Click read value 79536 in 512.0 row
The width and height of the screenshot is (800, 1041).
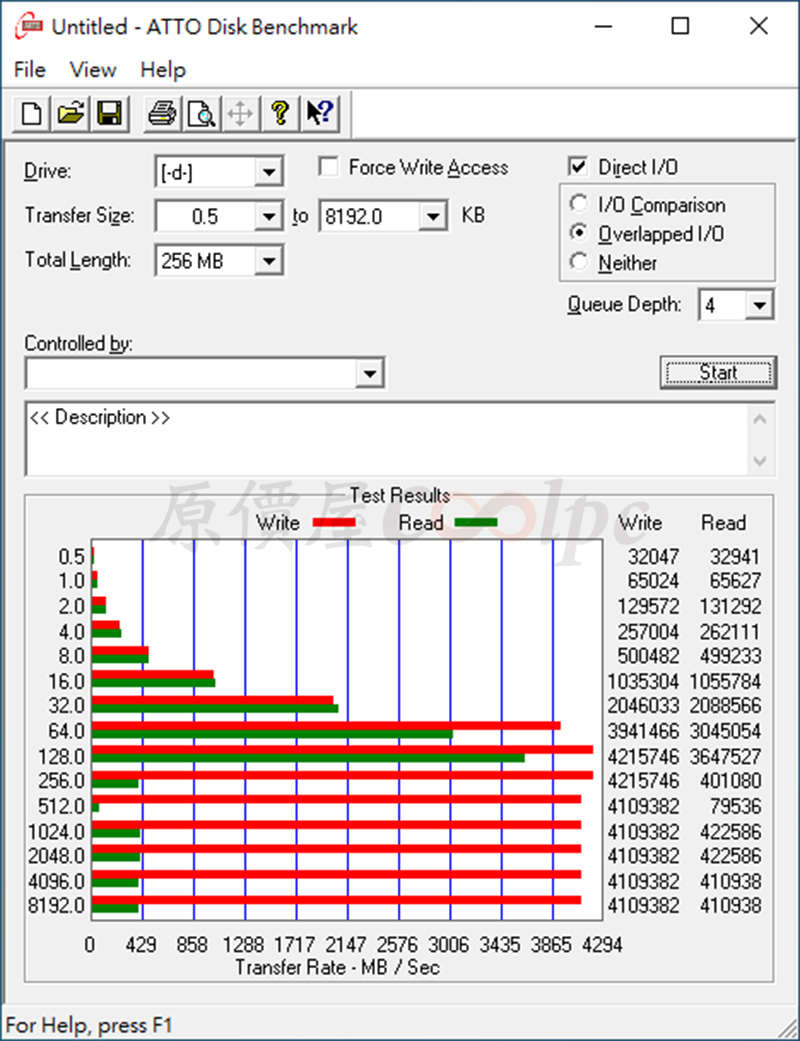tap(736, 806)
